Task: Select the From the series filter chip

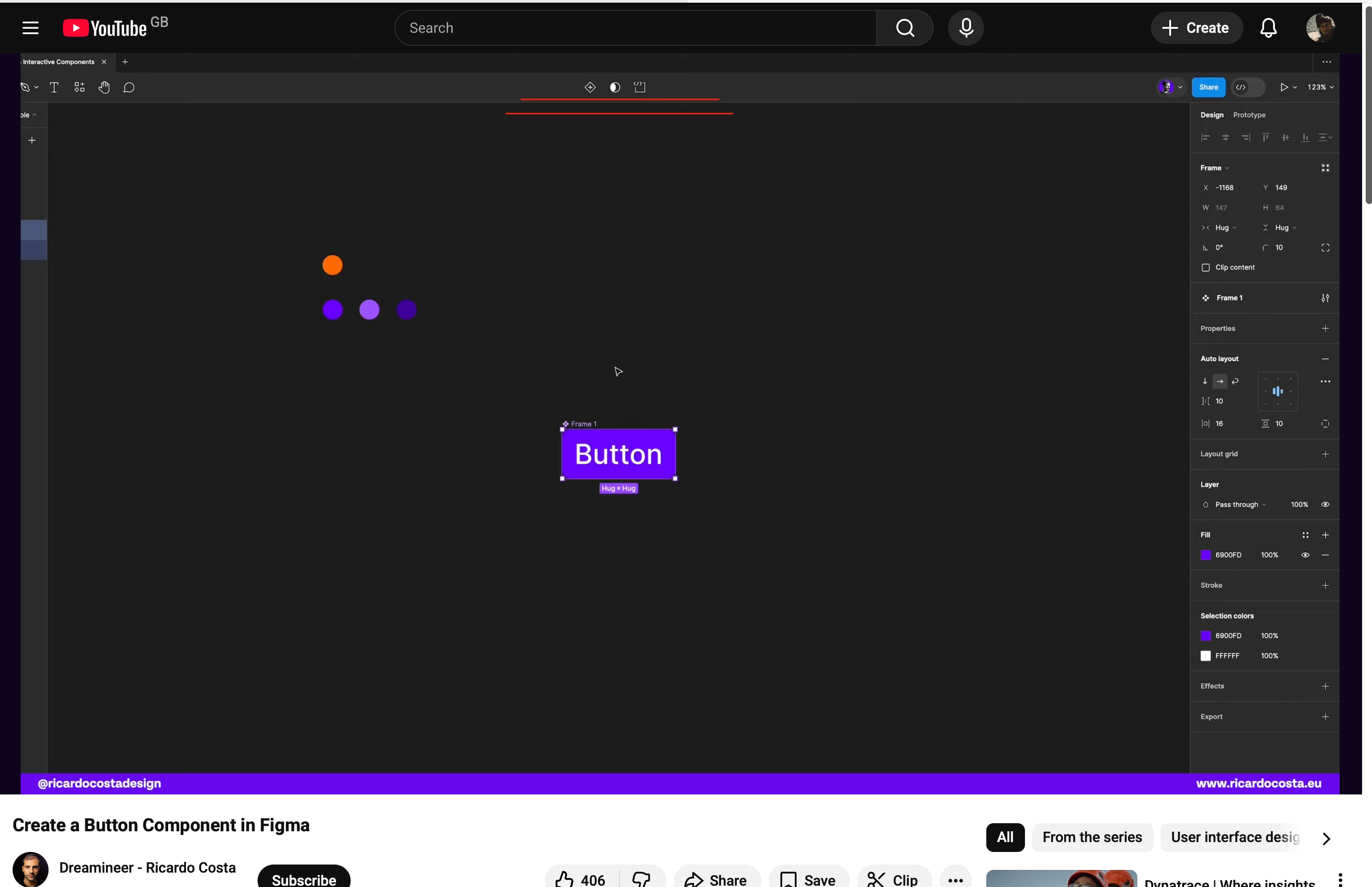Action: [x=1091, y=837]
